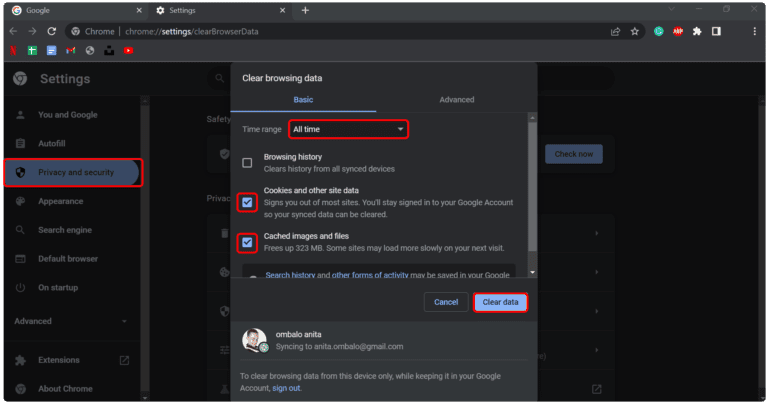Open the Extensions puzzle piece icon

697,31
